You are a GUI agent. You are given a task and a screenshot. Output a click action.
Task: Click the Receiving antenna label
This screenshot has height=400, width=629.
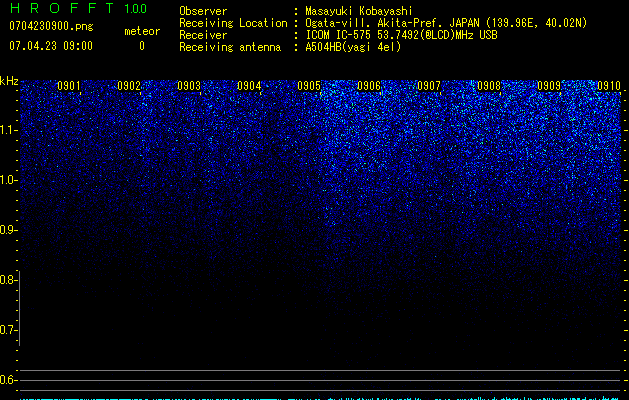[x=230, y=47]
